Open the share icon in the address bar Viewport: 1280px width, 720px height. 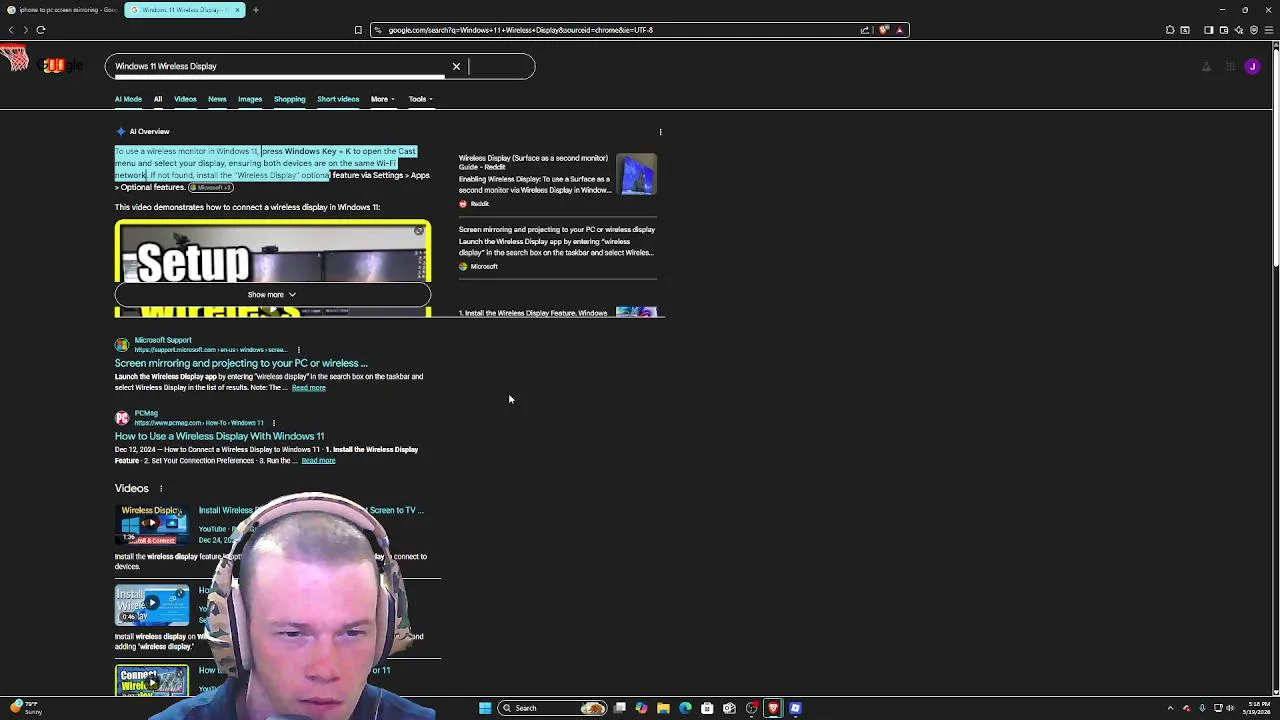(865, 30)
